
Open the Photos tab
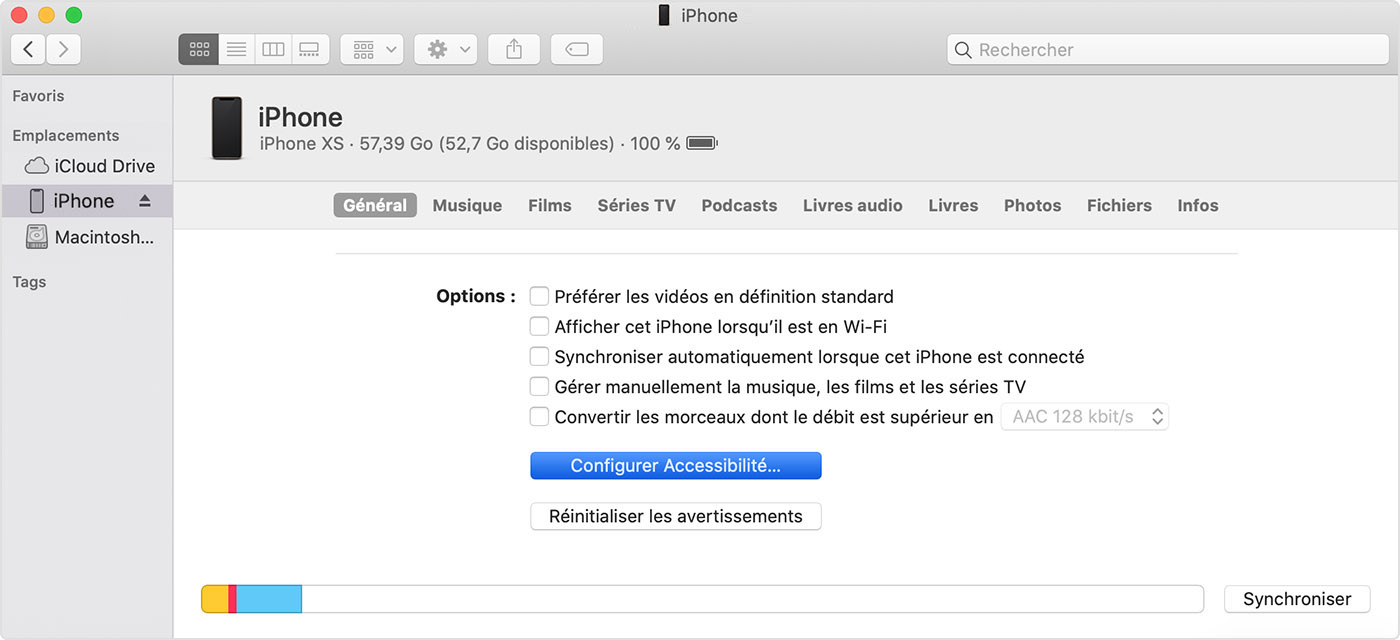(1032, 205)
